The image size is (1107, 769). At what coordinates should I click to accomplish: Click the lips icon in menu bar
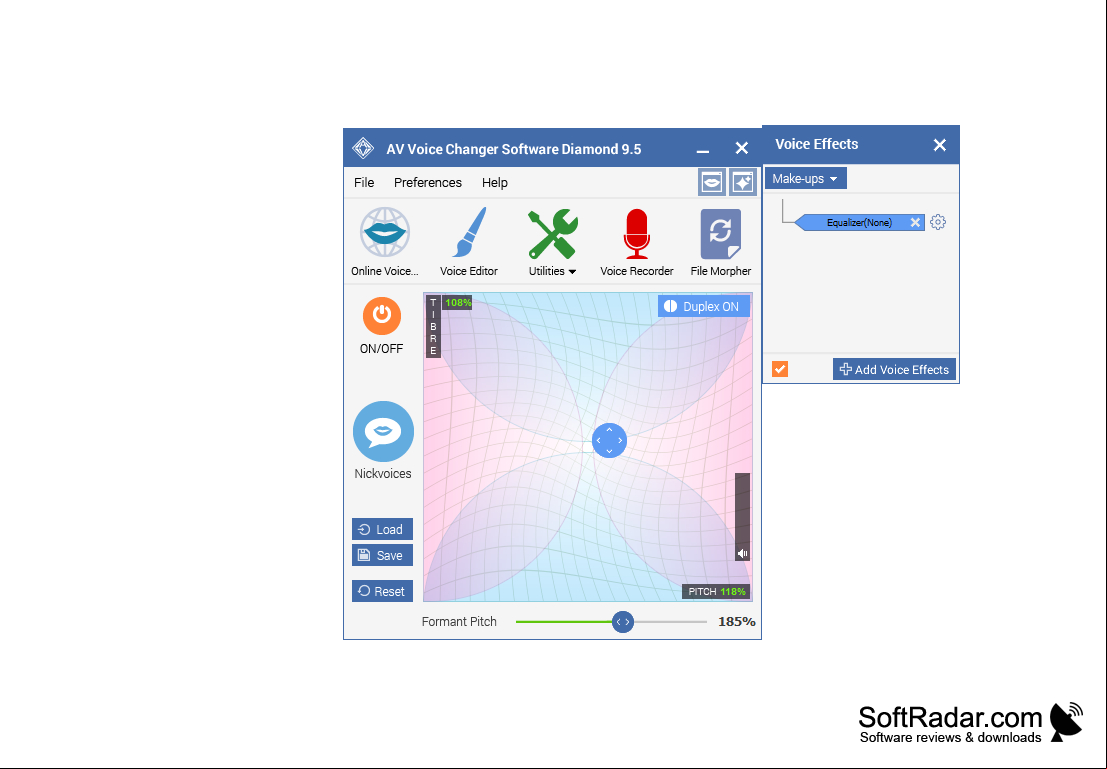[712, 182]
